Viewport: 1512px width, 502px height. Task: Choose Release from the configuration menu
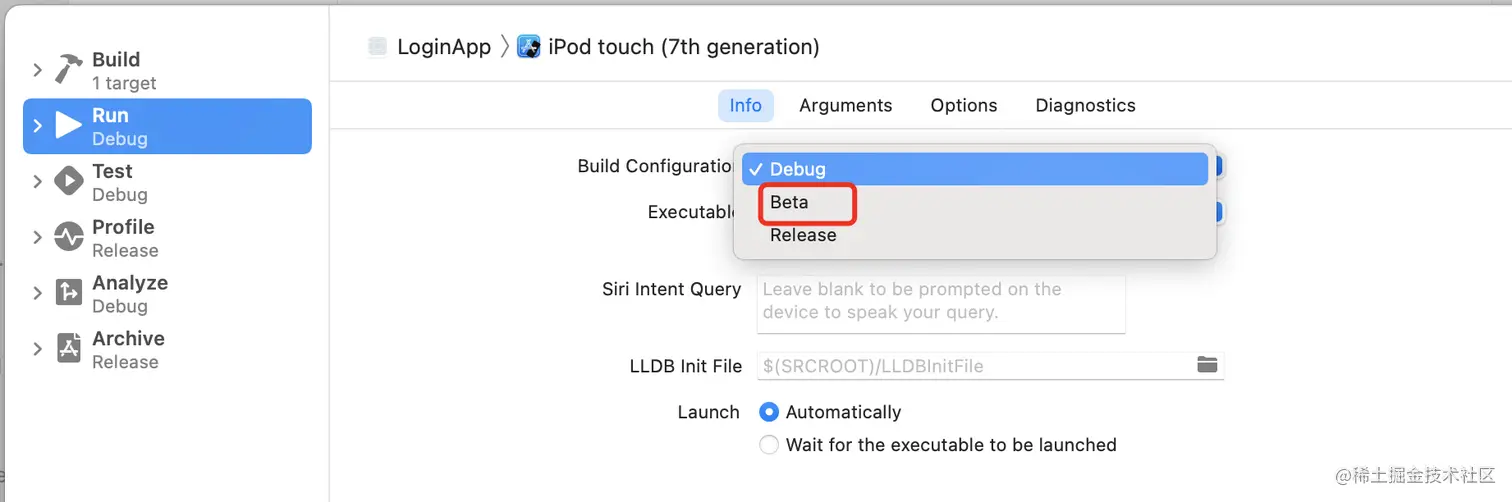point(803,235)
